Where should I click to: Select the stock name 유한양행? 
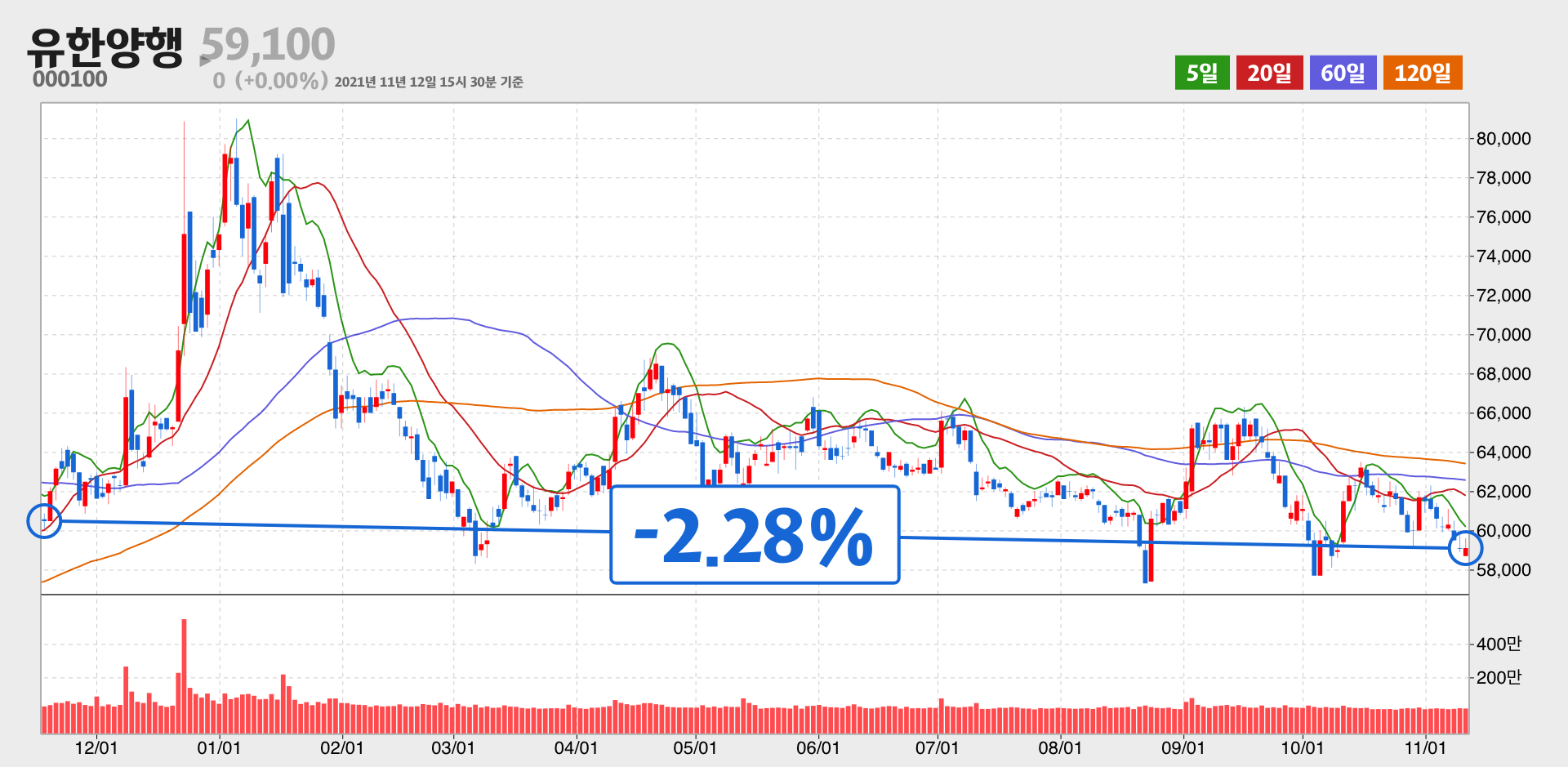[x=105, y=46]
